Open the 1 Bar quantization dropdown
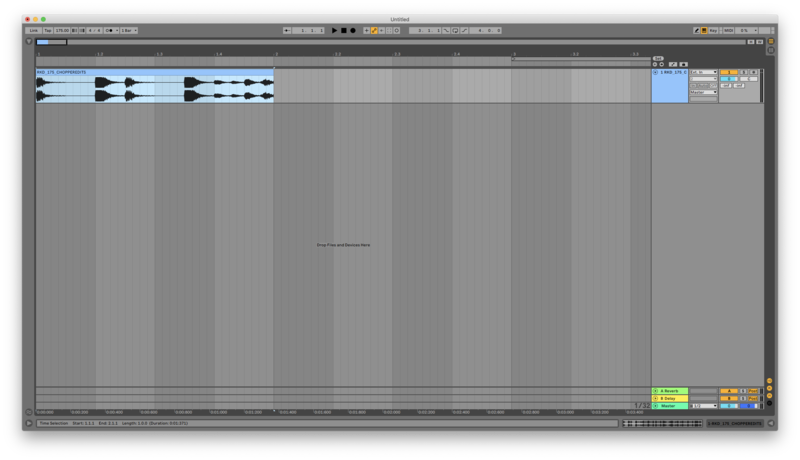 click(x=129, y=30)
